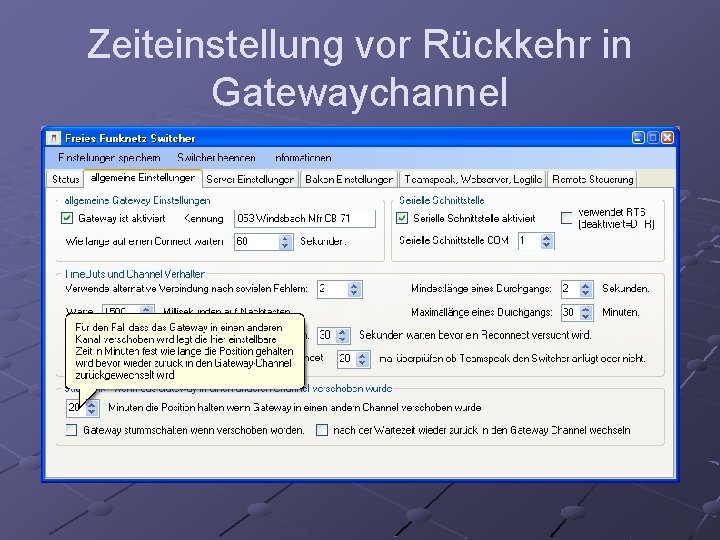Adjust the Mindestlänge eines Durchgangs spinner
720x540 pixels.
pyautogui.click(x=585, y=289)
